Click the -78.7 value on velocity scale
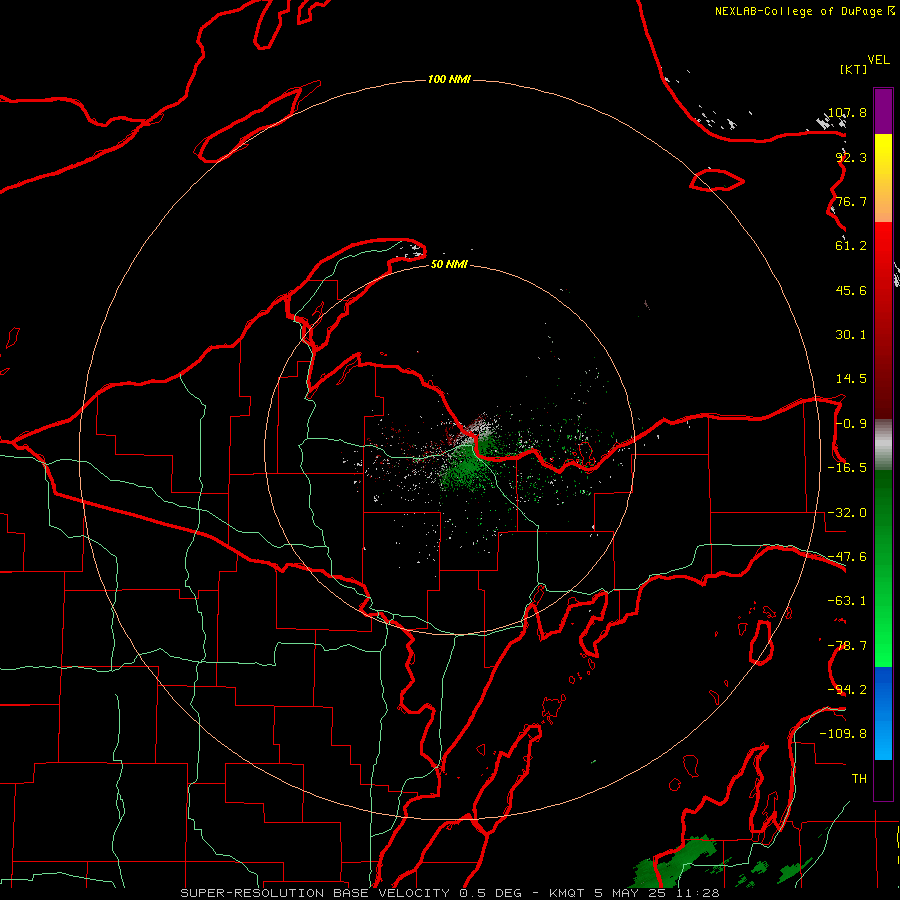Viewport: 900px width, 900px height. click(847, 646)
